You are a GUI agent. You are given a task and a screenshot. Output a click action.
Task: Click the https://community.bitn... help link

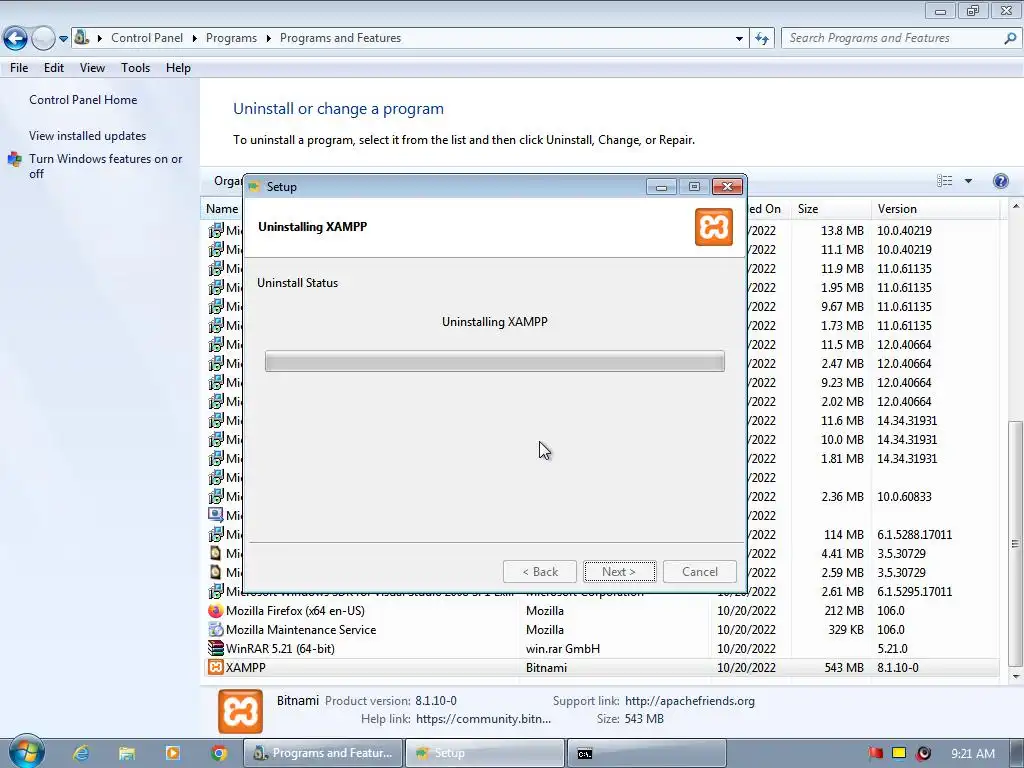pos(483,718)
